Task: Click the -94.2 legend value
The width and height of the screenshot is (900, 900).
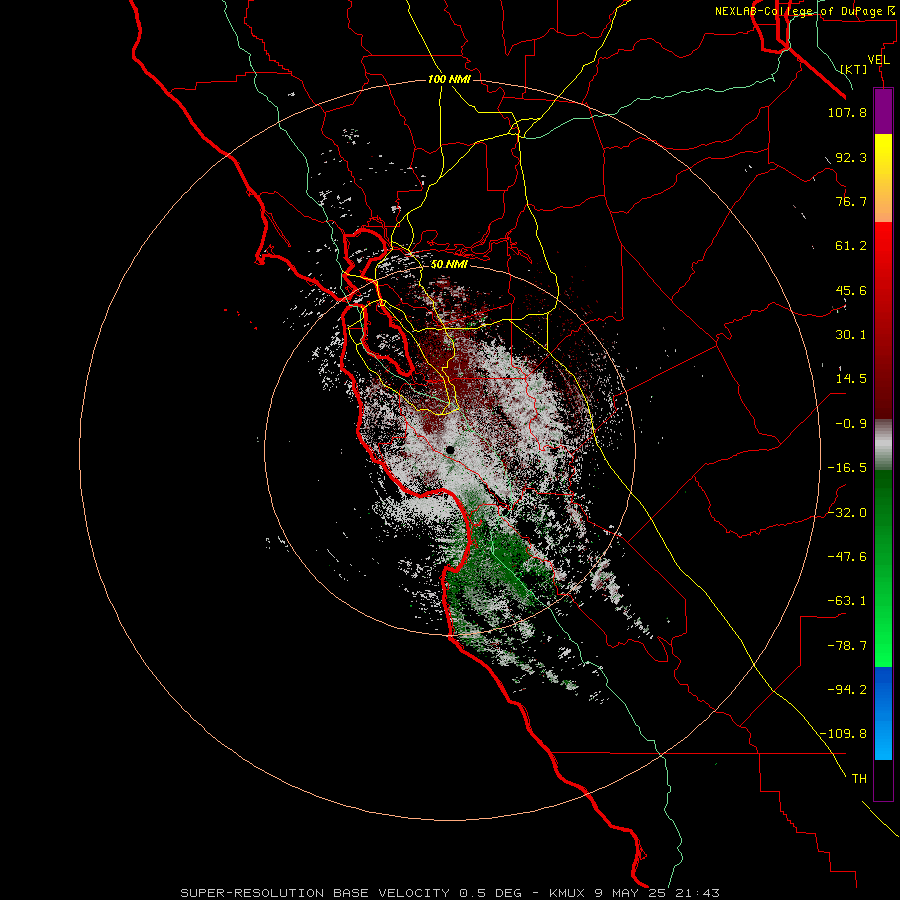Action: (847, 690)
